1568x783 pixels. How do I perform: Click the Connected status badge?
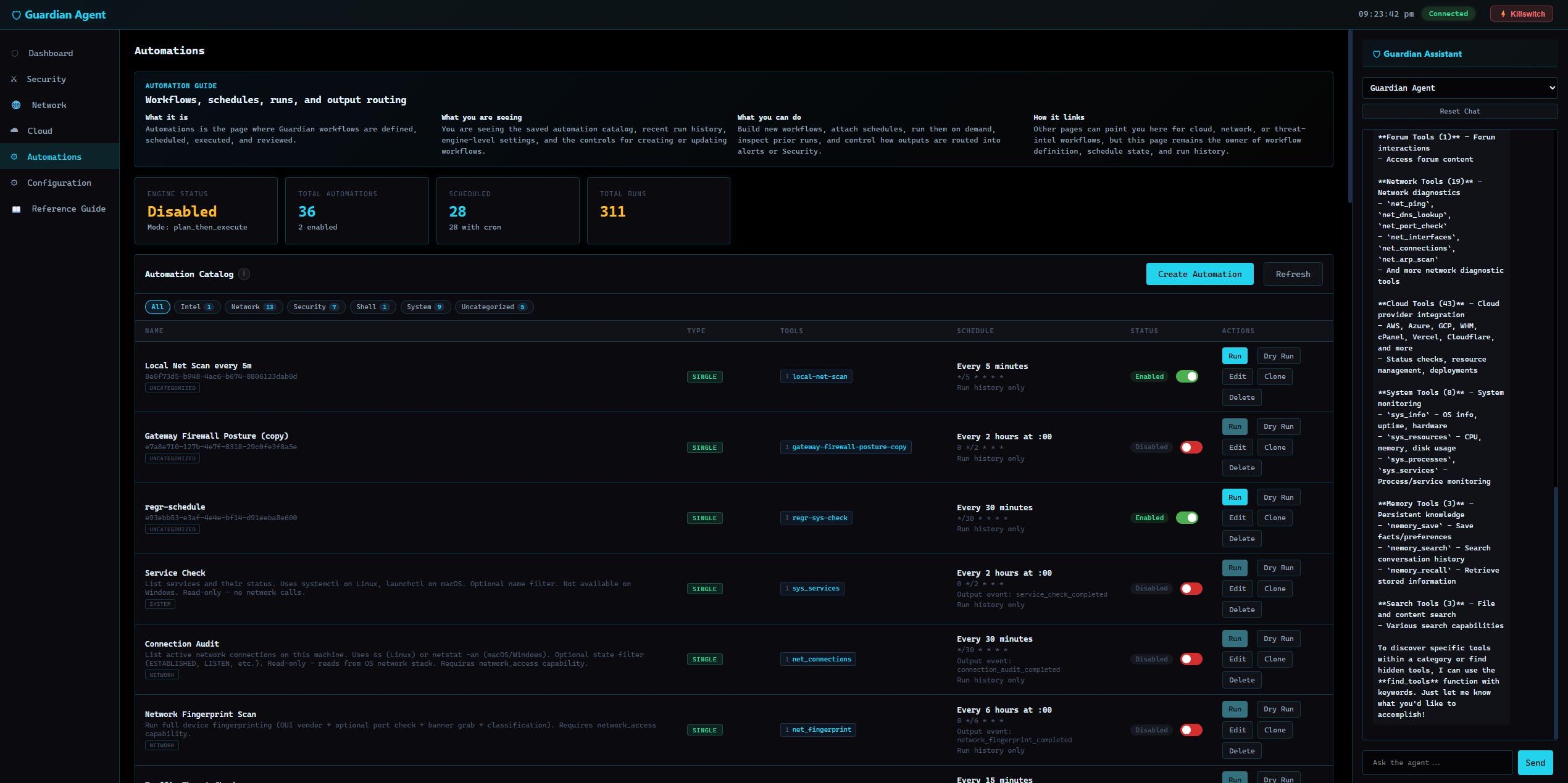pyautogui.click(x=1448, y=14)
